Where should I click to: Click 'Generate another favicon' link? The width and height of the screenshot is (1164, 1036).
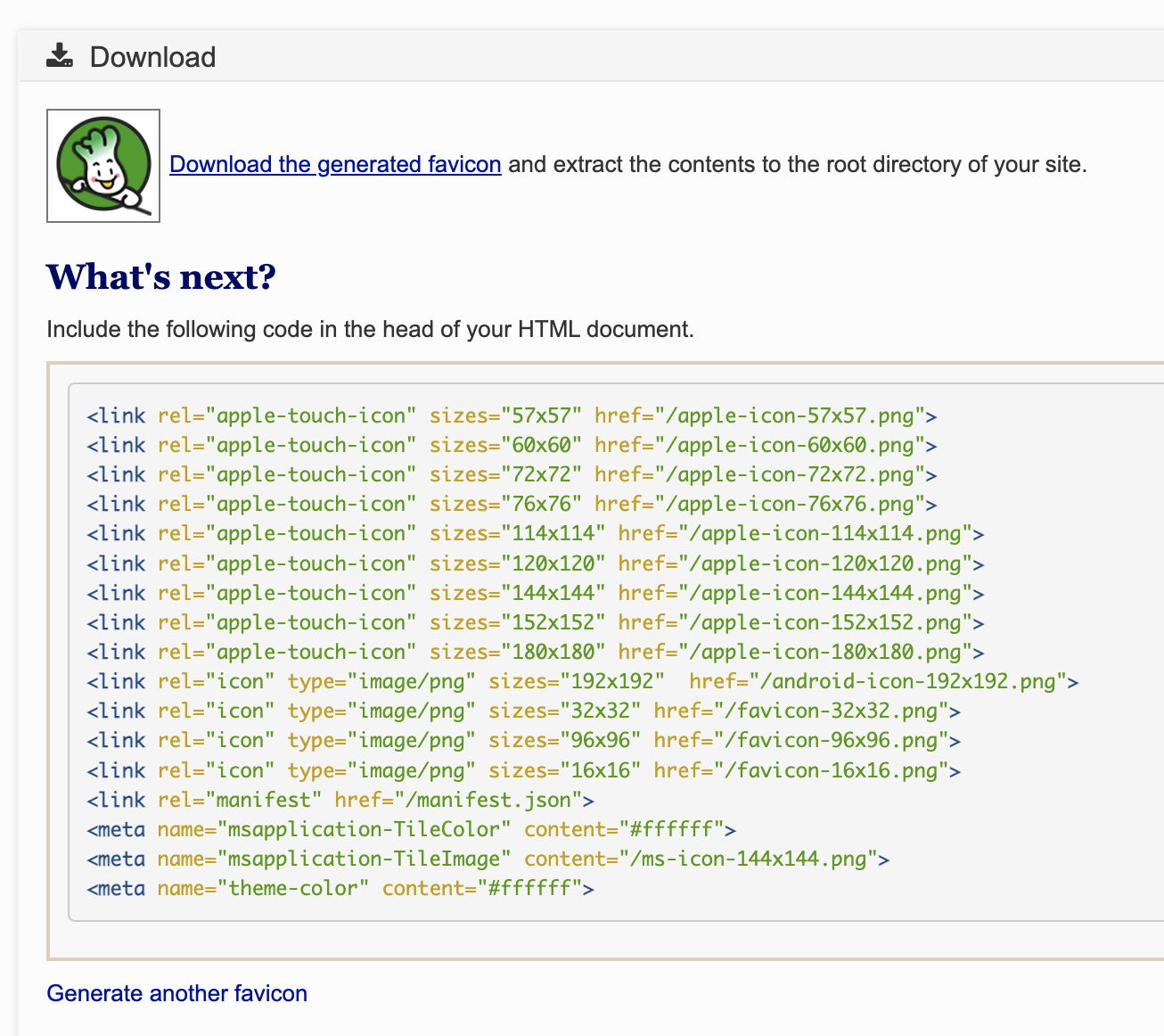point(176,993)
